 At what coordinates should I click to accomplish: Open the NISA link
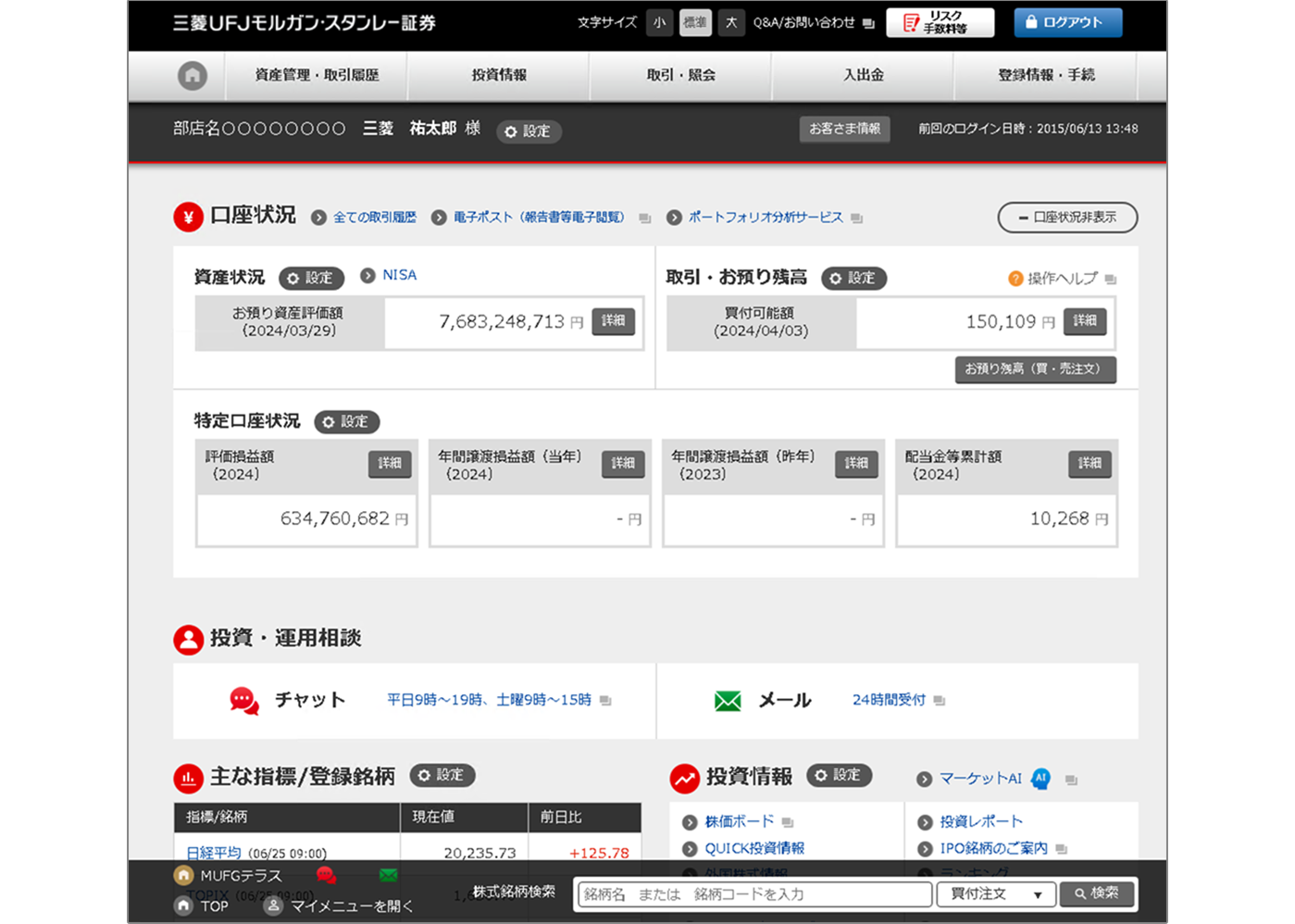[x=399, y=275]
